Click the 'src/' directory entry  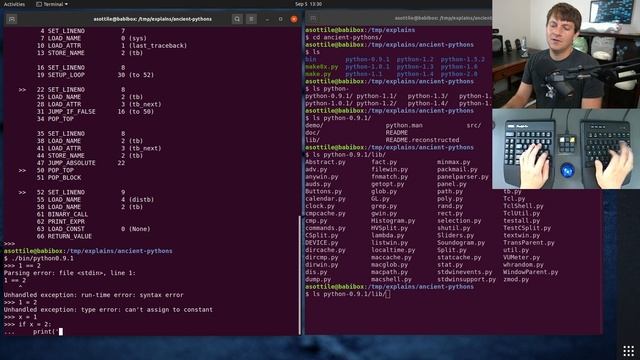[473, 125]
